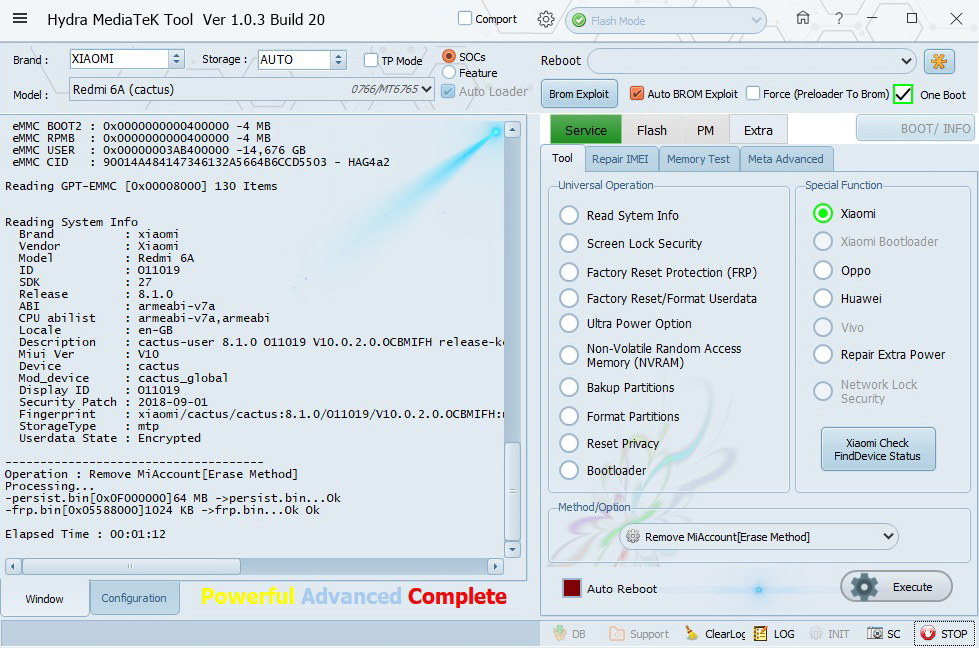This screenshot has width=979, height=648.
Task: Click the green Flash Mode check icon
Action: click(579, 21)
